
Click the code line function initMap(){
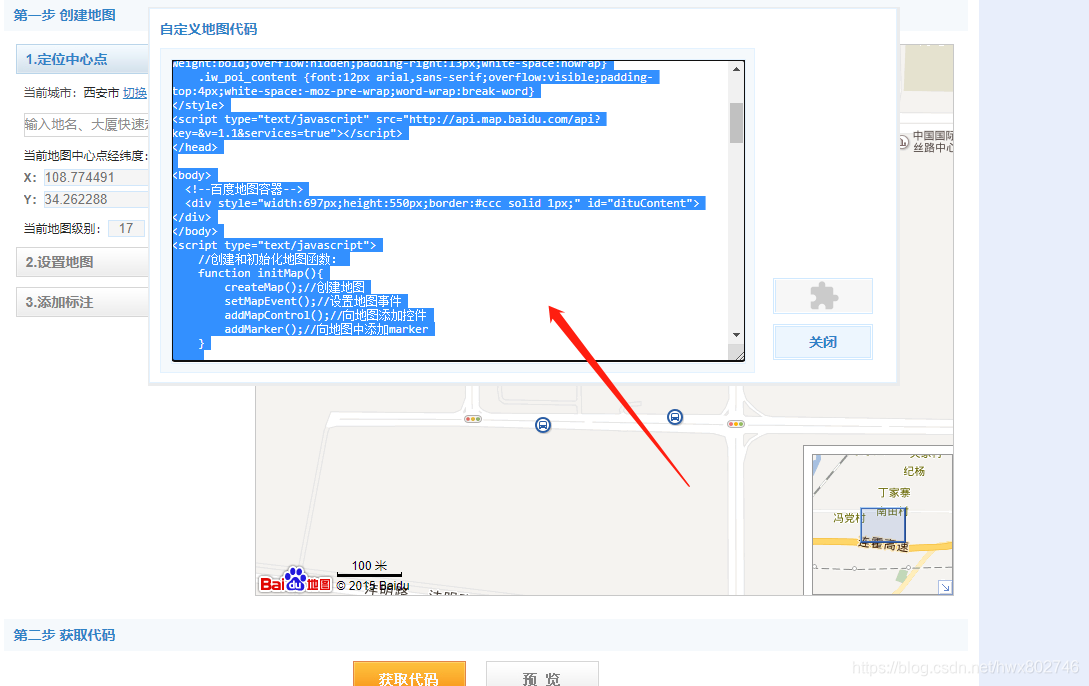tap(260, 273)
